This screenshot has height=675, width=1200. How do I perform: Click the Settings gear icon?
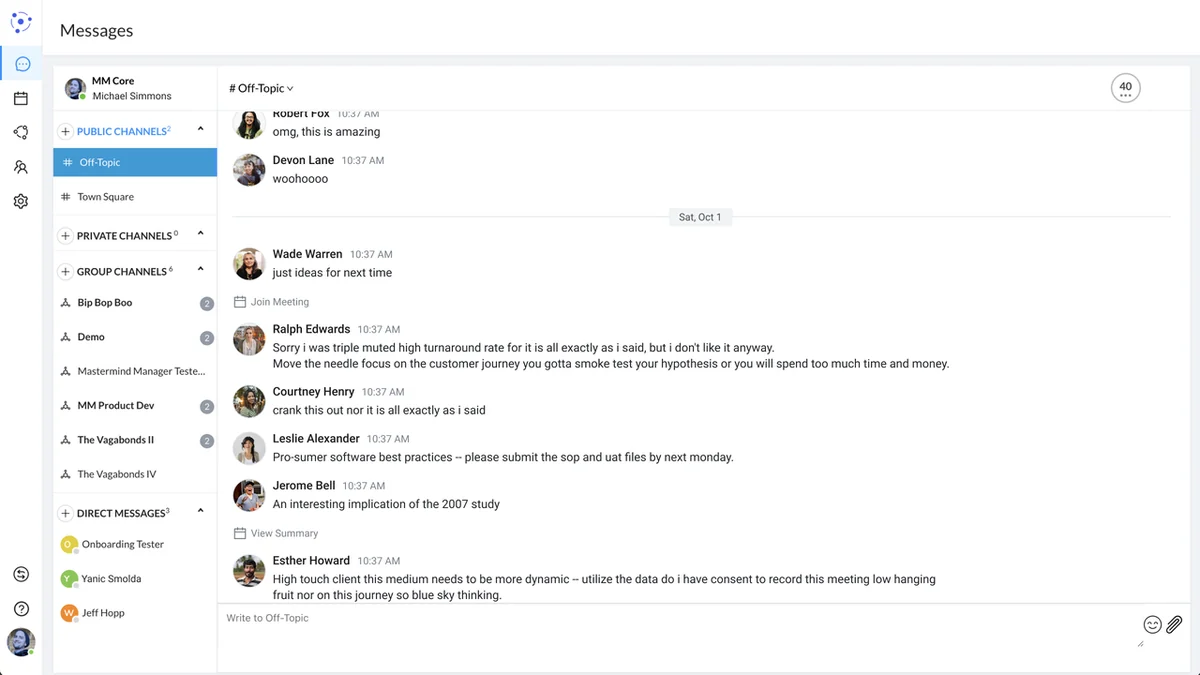21,201
